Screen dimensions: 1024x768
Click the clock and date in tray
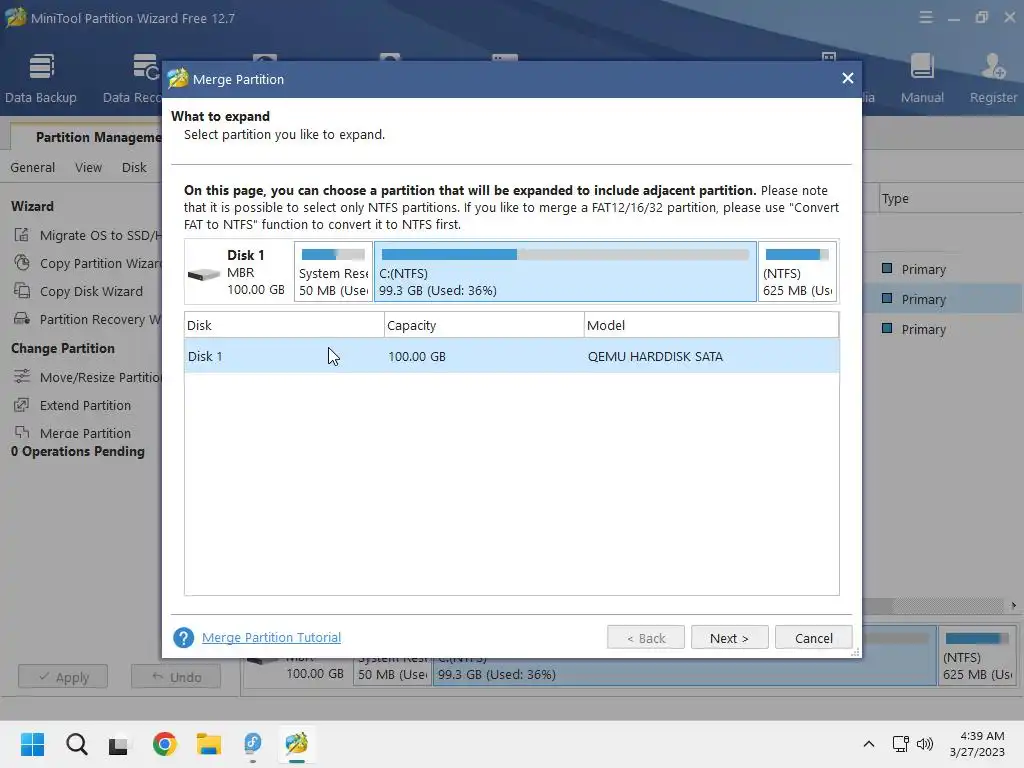tap(977, 744)
